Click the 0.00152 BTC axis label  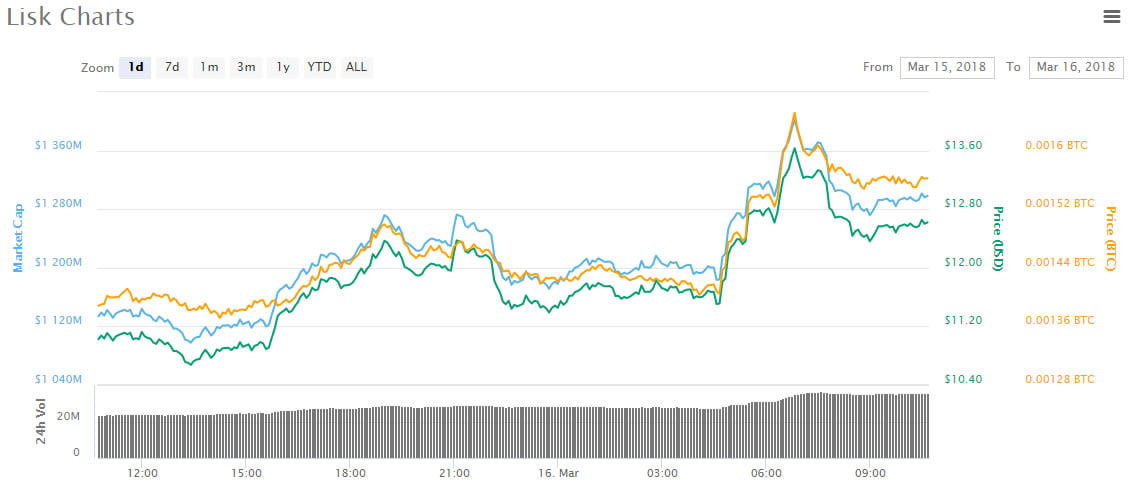click(x=1060, y=204)
